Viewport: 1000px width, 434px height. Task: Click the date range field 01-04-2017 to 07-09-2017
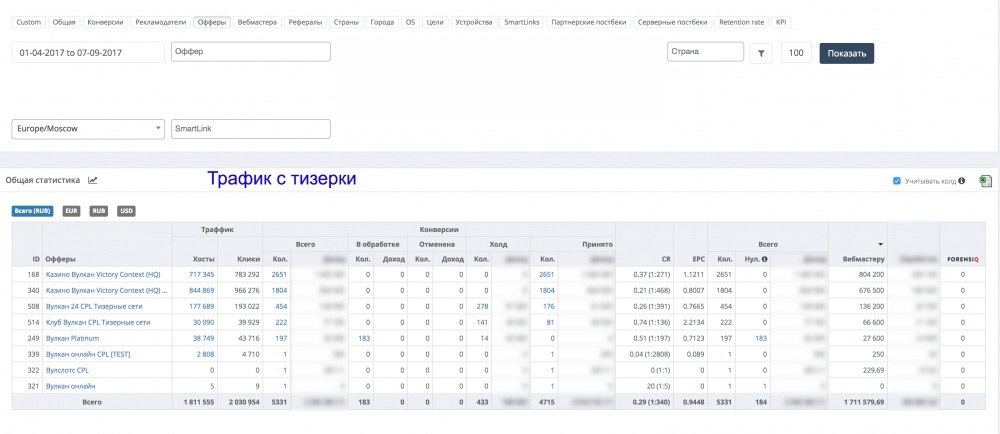pos(88,53)
